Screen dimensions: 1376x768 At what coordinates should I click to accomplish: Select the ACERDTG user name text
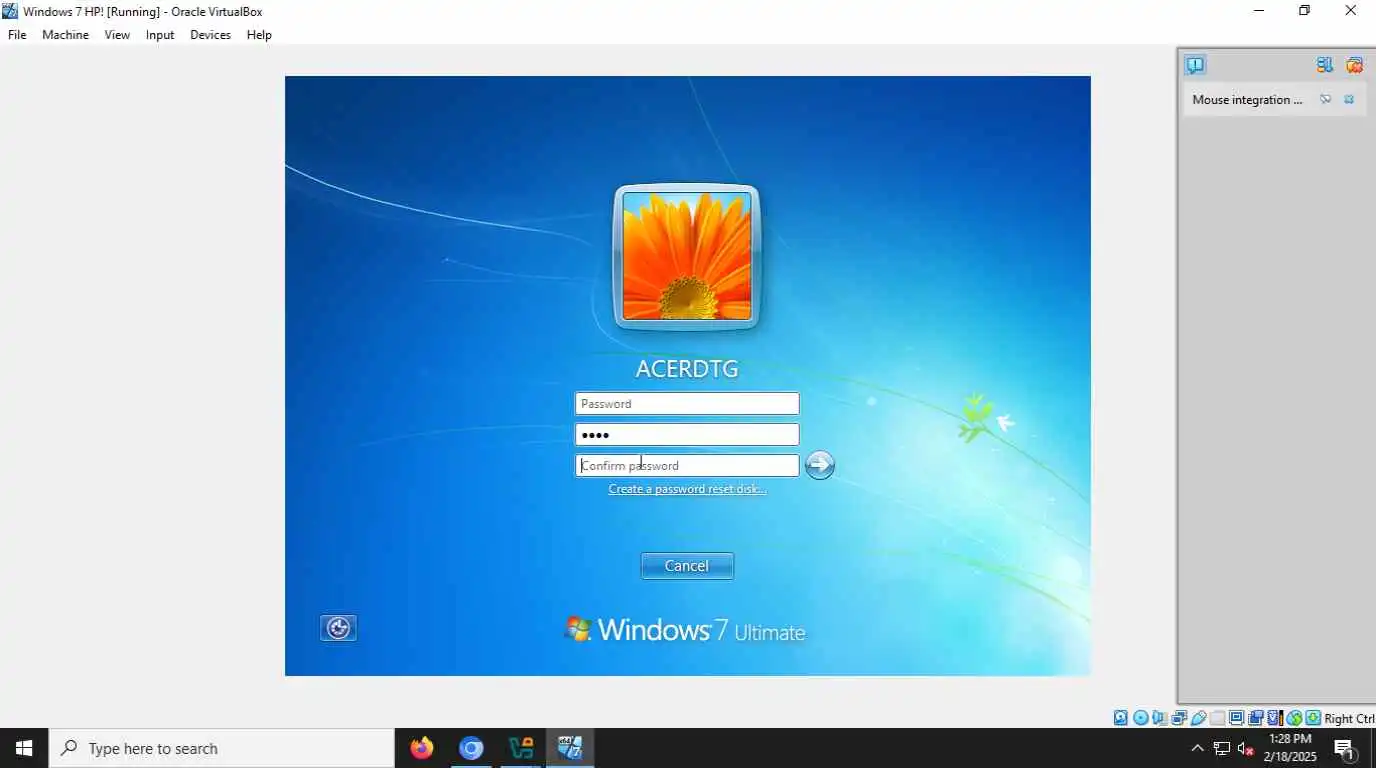pyautogui.click(x=687, y=369)
